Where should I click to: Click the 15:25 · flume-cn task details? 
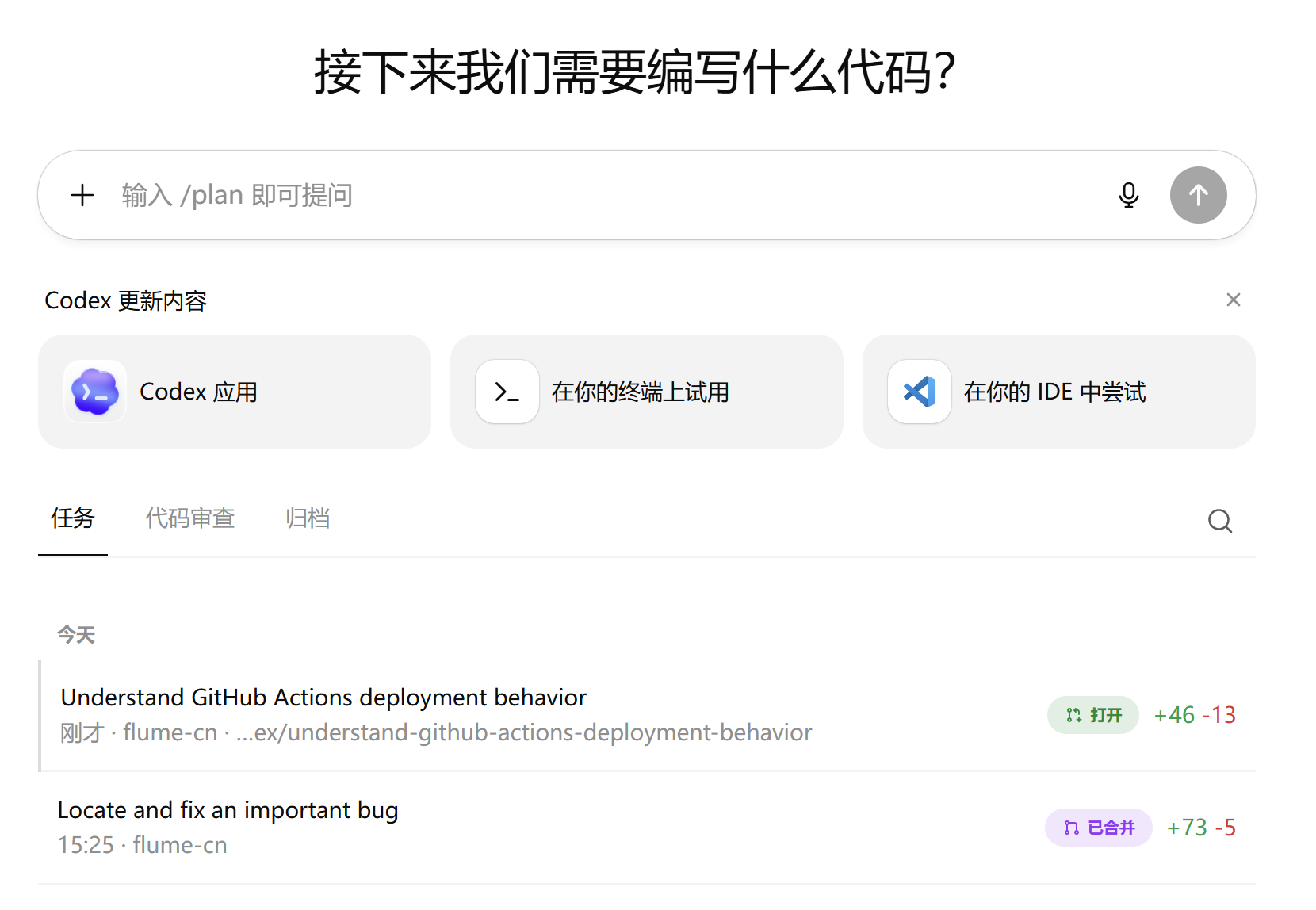143,845
